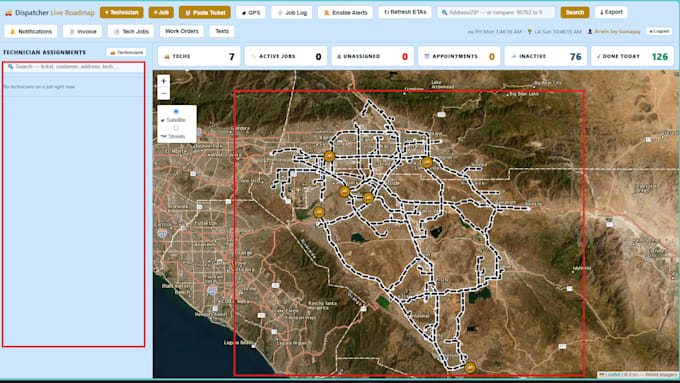Screen dimensions: 680x383
Task: Click the Unassigned stat card
Action: coord(373,56)
